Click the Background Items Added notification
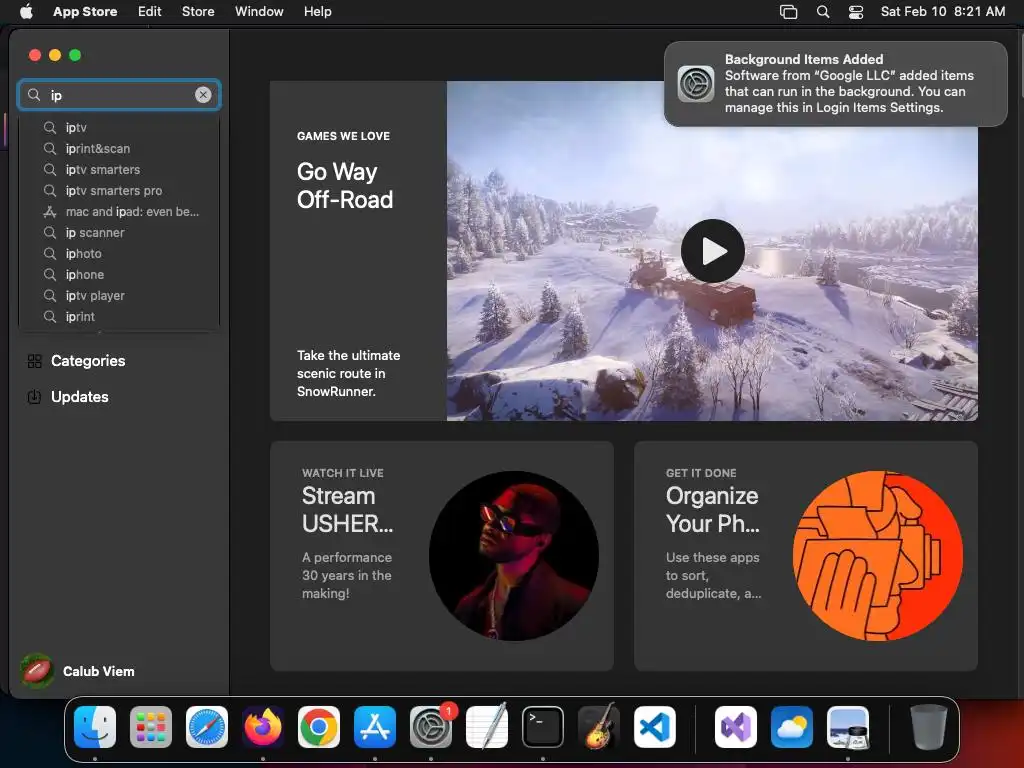Image resolution: width=1024 pixels, height=768 pixels. click(835, 84)
